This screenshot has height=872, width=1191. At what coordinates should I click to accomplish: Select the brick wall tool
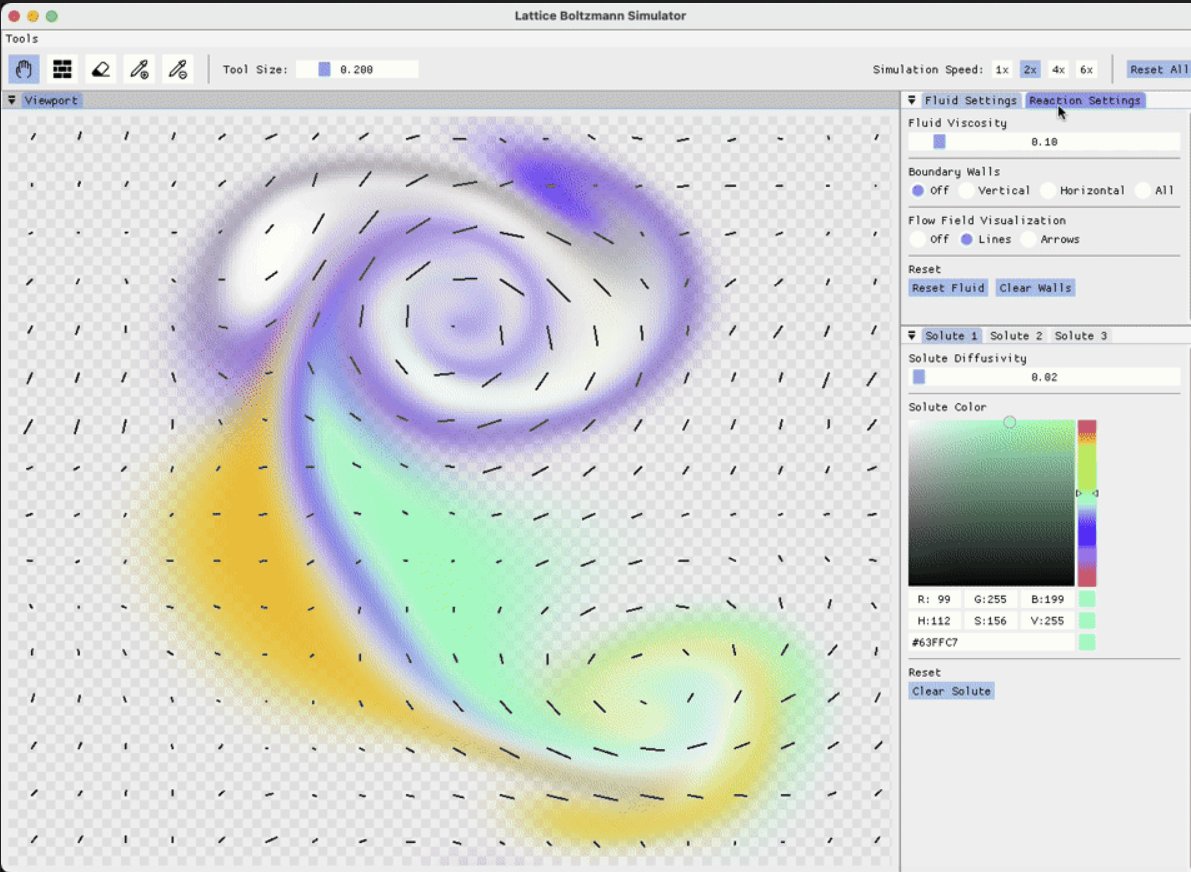(62, 69)
